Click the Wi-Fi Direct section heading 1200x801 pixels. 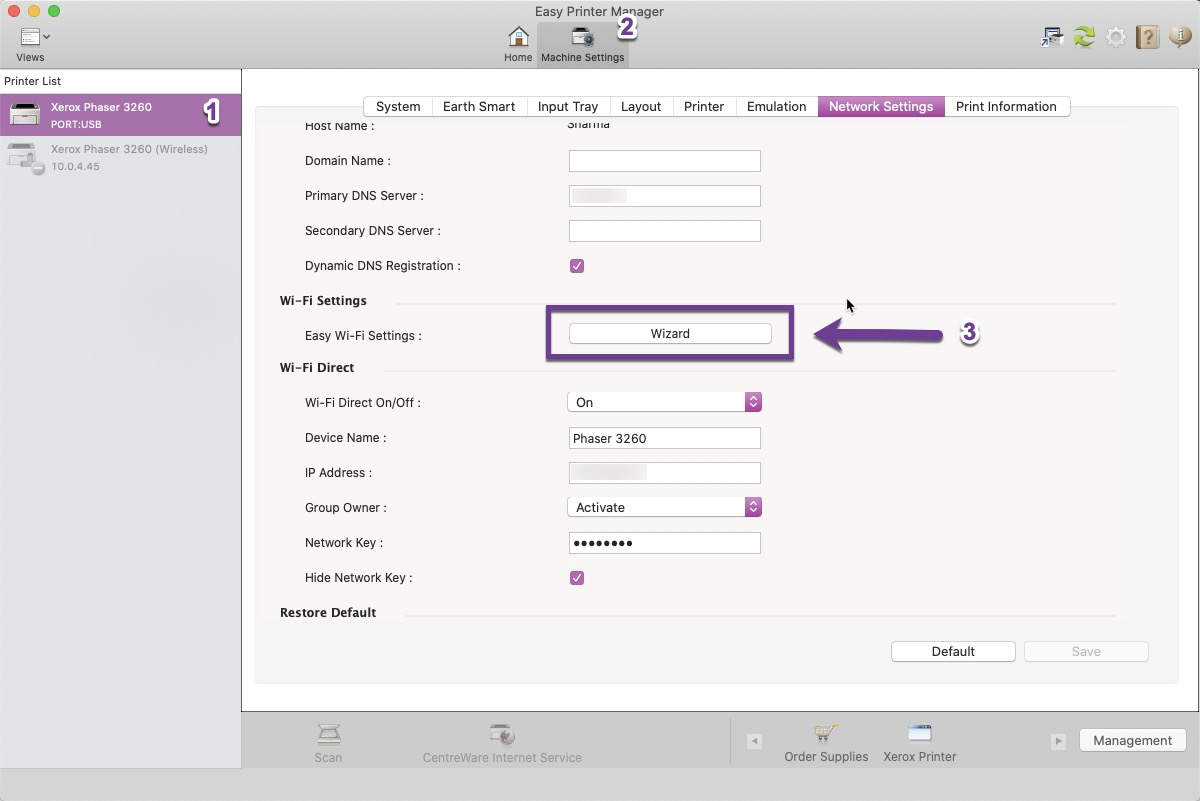(x=317, y=367)
